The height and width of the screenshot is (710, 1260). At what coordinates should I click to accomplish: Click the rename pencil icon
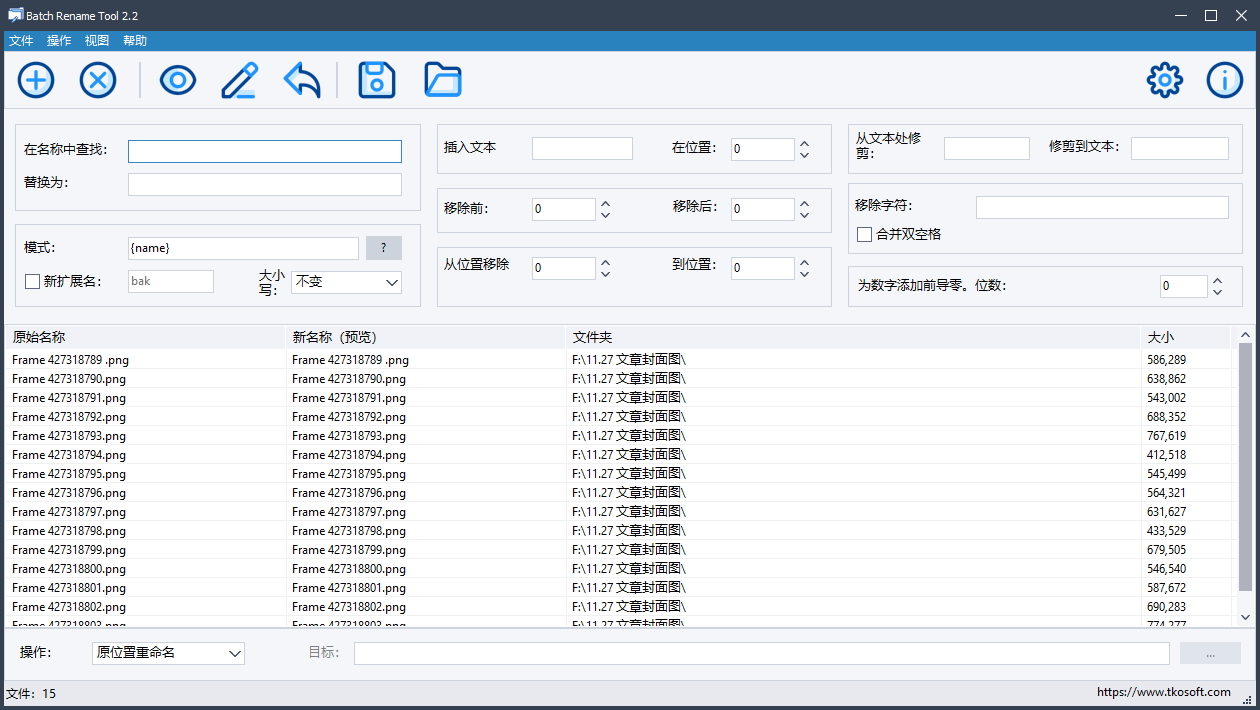(x=240, y=80)
